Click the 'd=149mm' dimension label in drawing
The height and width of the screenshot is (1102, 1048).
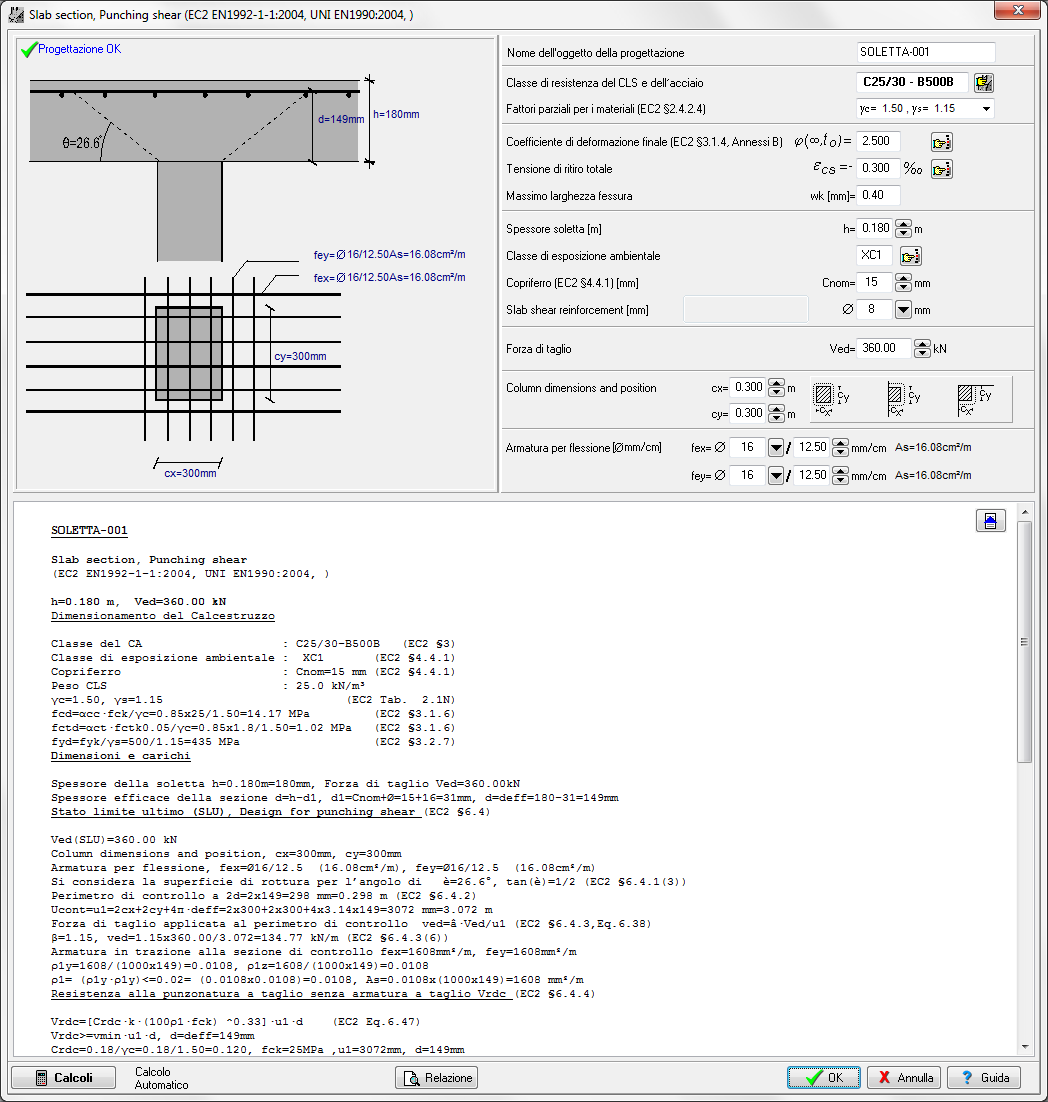[341, 119]
